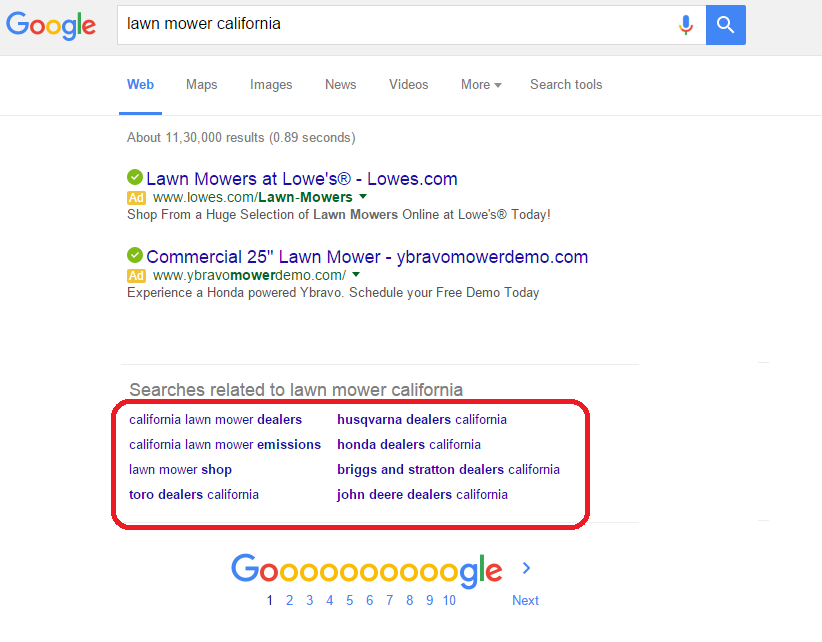Click the Next page link
The width and height of the screenshot is (822, 642).
(525, 601)
